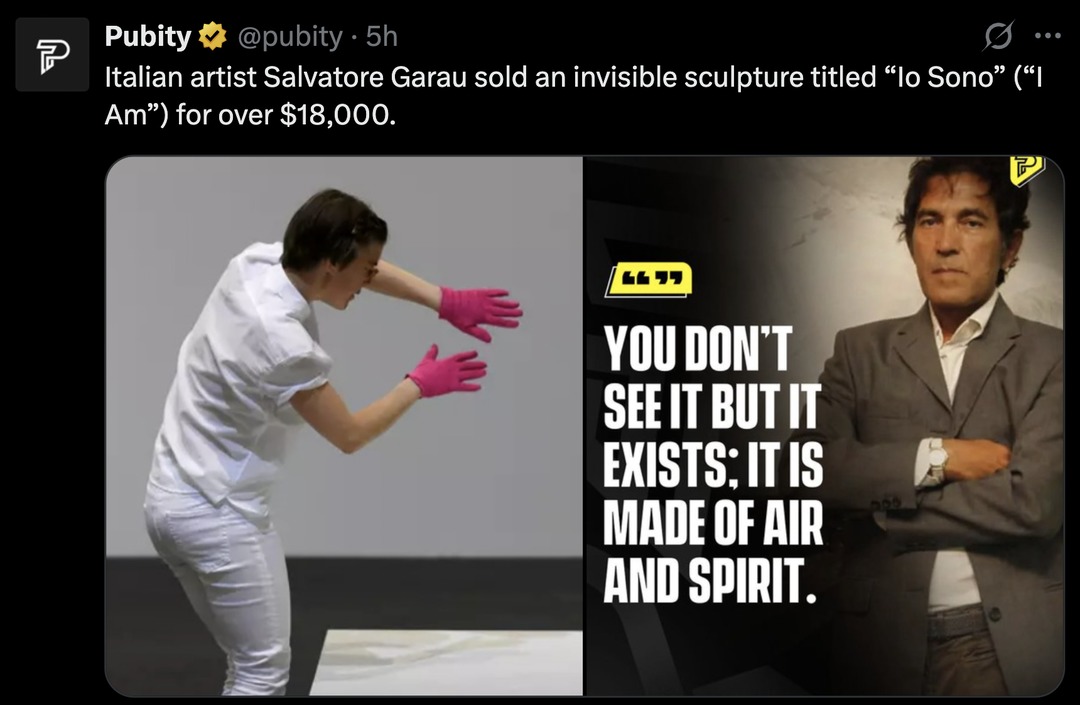1080x705 pixels.
Task: Click the white floor platform in photo
Action: click(x=446, y=662)
